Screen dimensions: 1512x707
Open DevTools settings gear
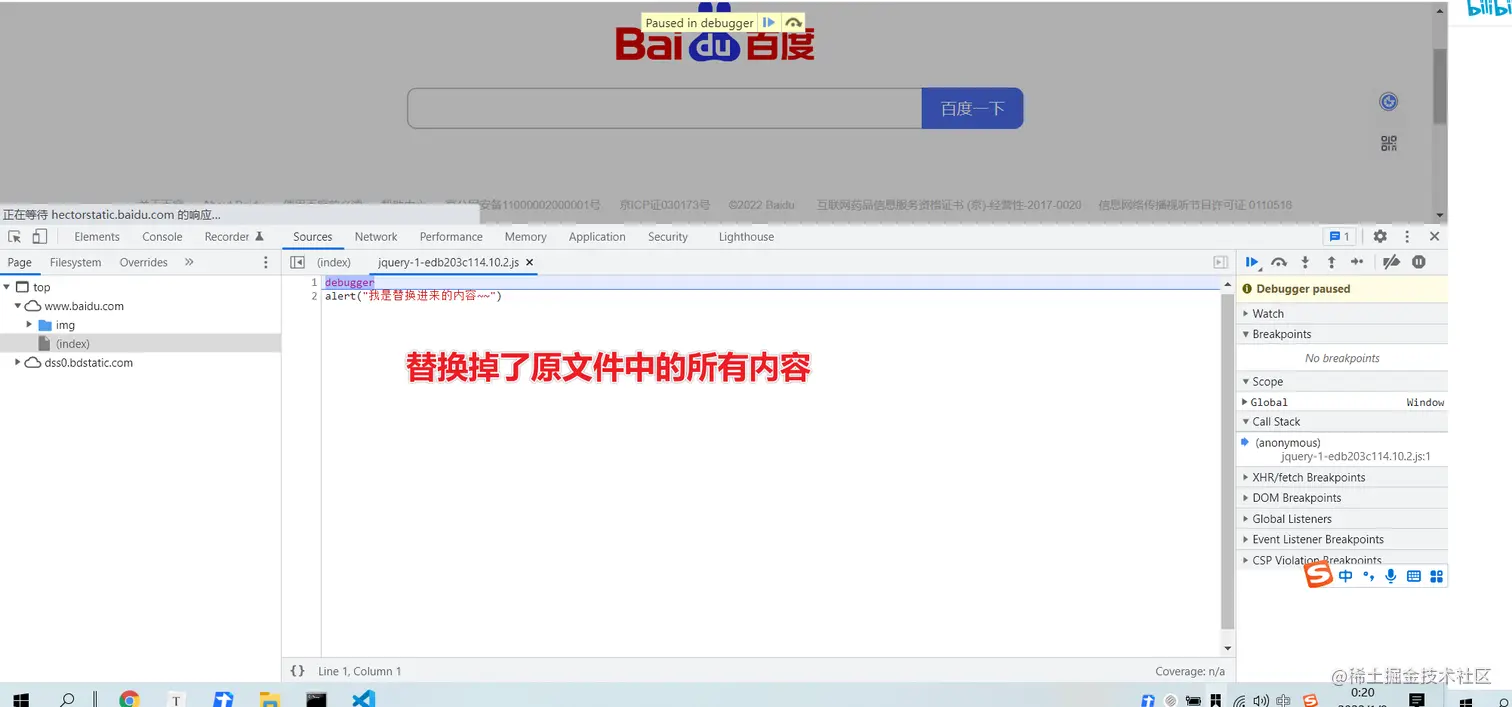(x=1380, y=237)
